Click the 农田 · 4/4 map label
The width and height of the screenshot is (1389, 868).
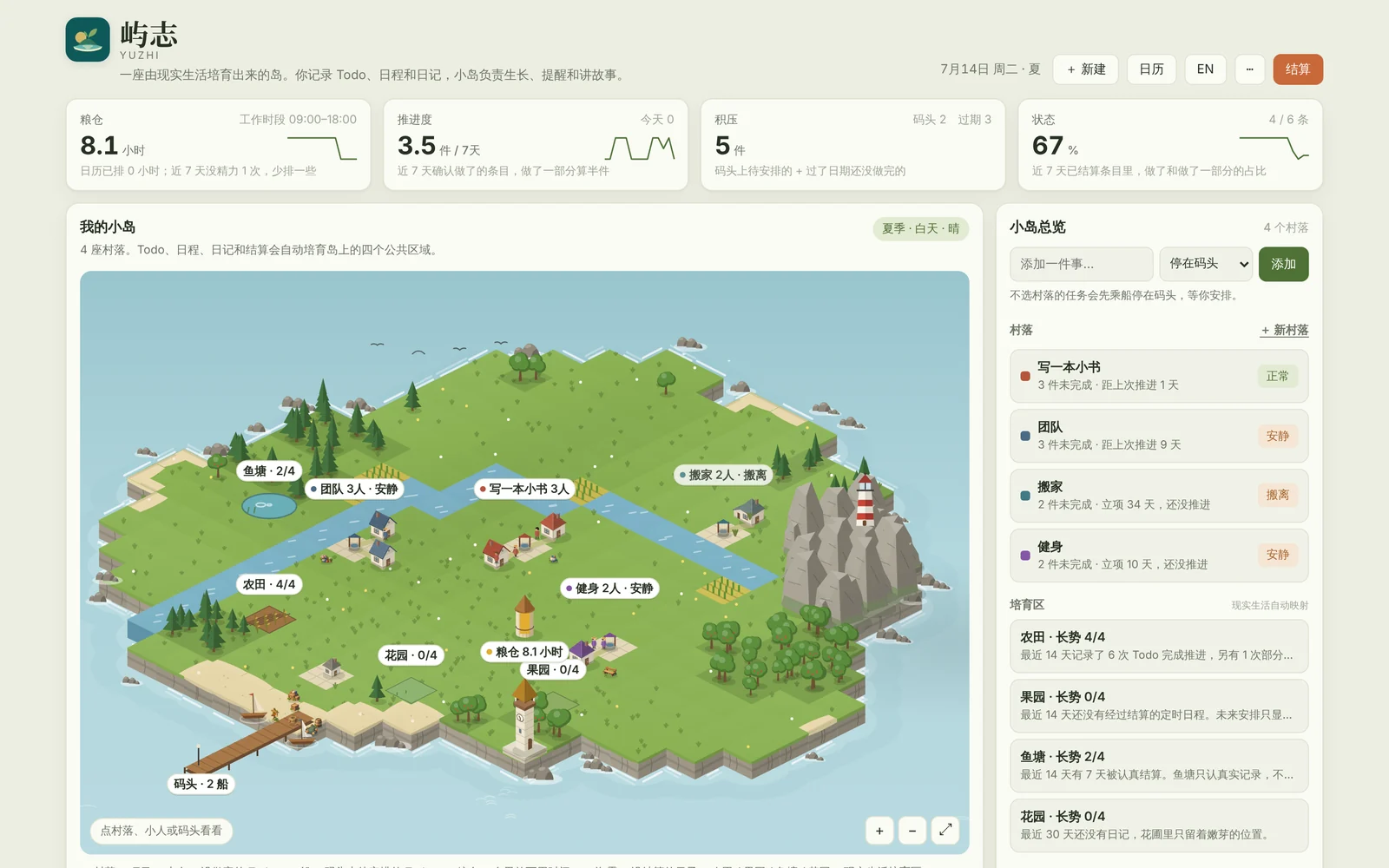[269, 584]
